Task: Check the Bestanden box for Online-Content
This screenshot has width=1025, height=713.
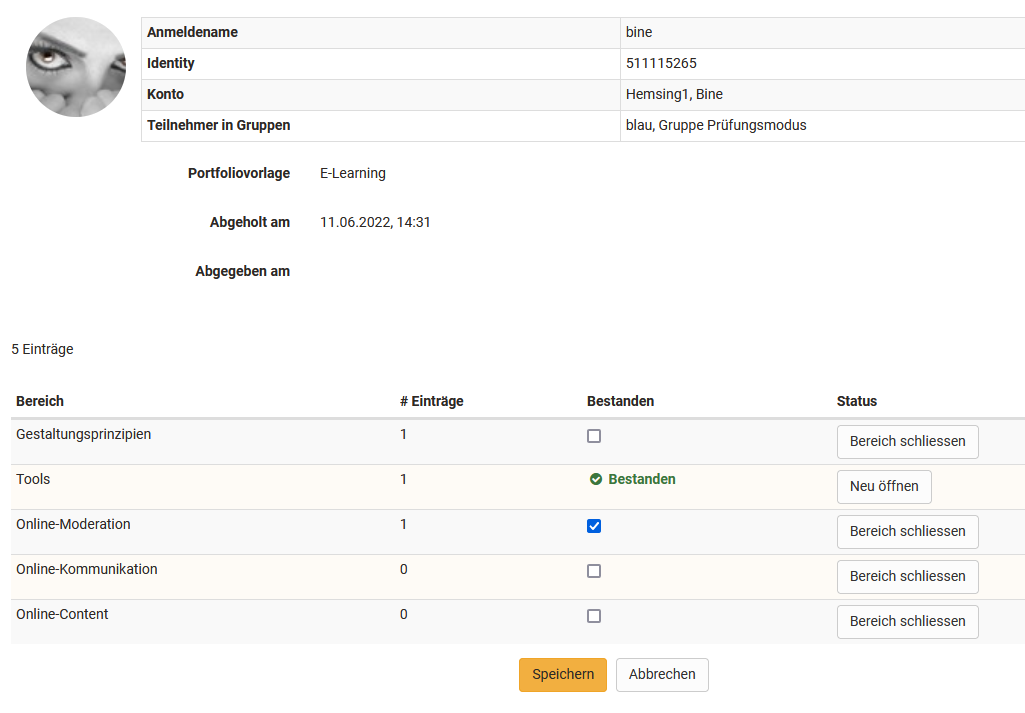Action: pyautogui.click(x=594, y=615)
